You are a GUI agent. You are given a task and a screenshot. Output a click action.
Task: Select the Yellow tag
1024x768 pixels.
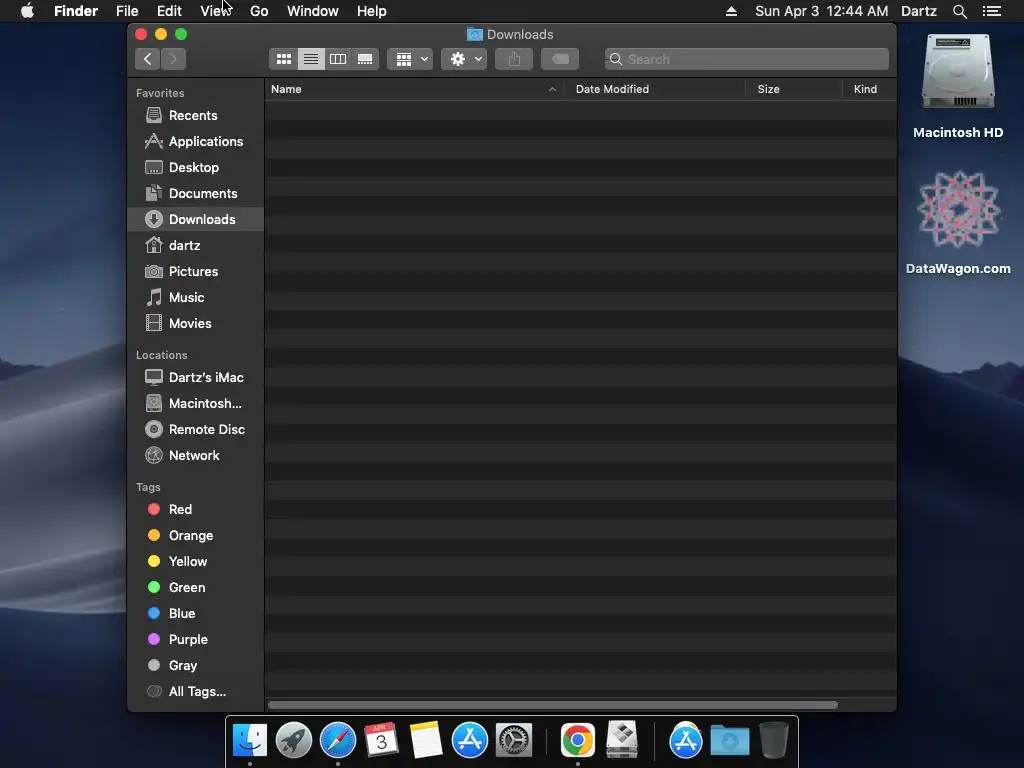click(x=195, y=562)
